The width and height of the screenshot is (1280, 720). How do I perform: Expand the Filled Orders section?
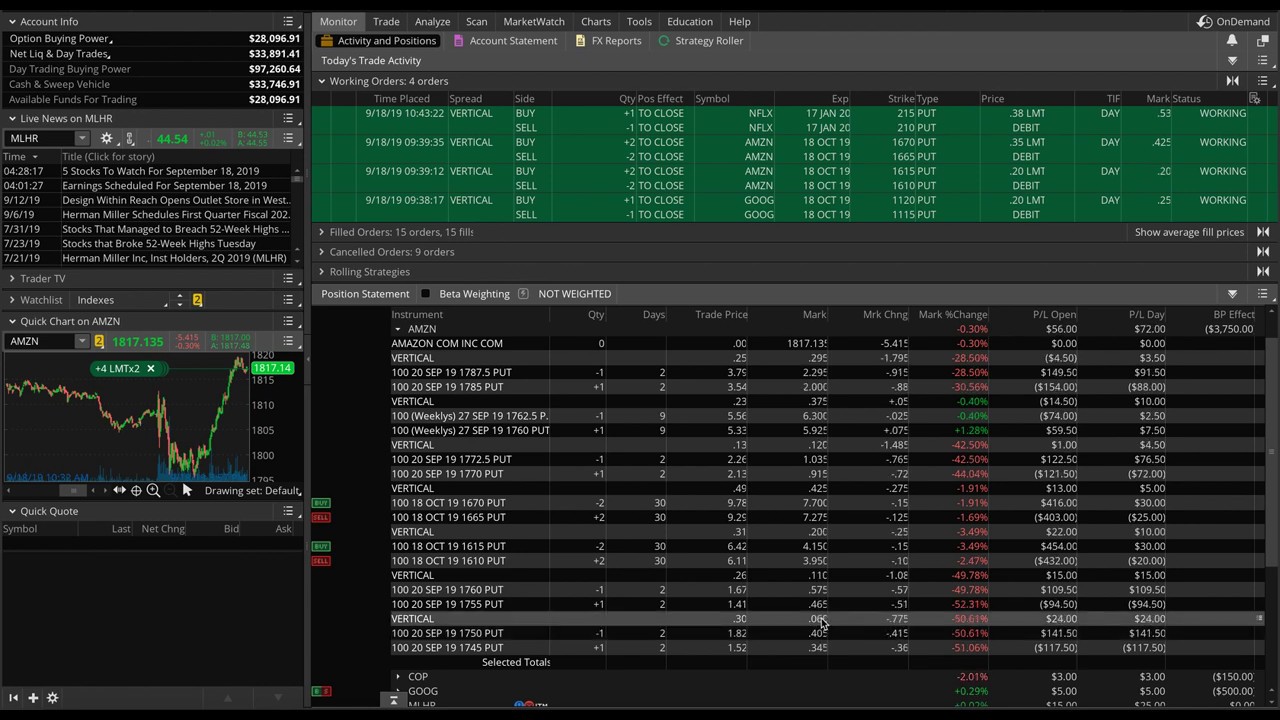coord(322,232)
